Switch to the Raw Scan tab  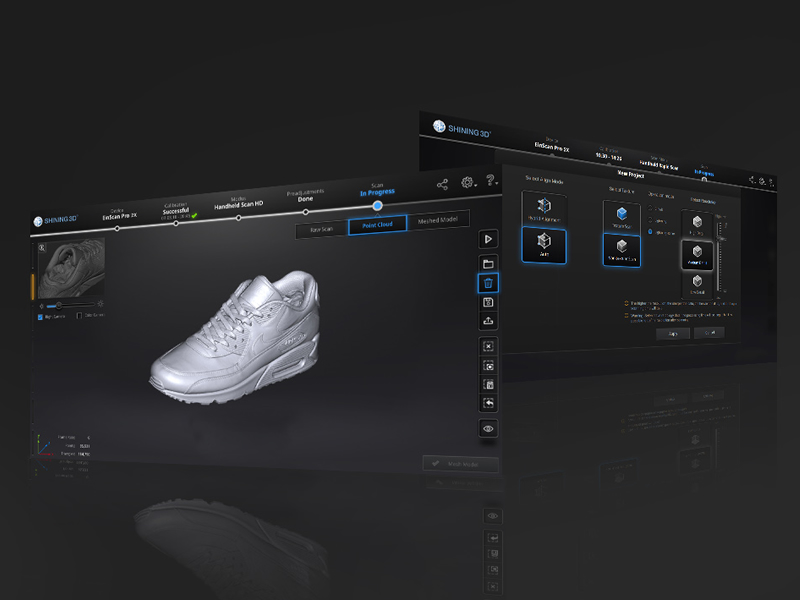(x=321, y=230)
